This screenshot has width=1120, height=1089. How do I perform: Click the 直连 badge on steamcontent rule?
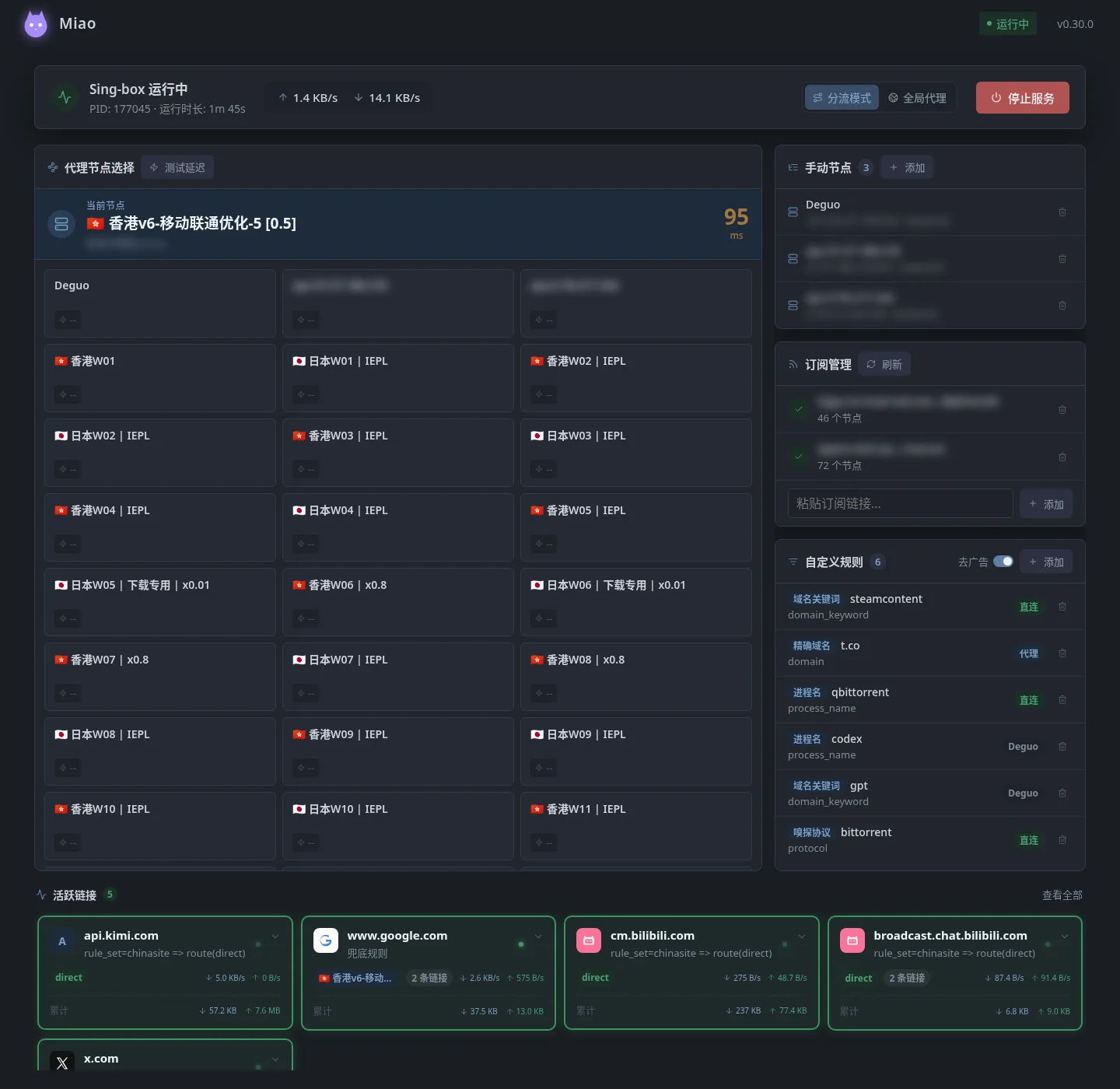click(1029, 607)
